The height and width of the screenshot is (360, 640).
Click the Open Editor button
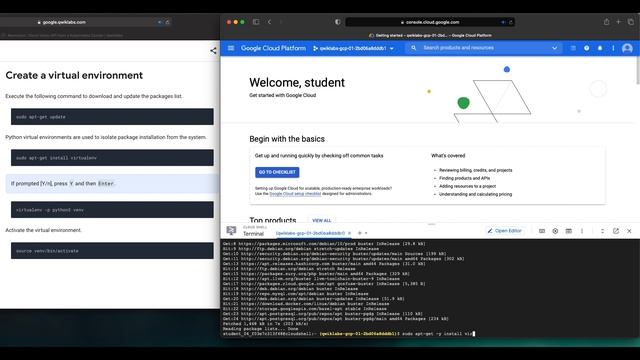pos(505,231)
